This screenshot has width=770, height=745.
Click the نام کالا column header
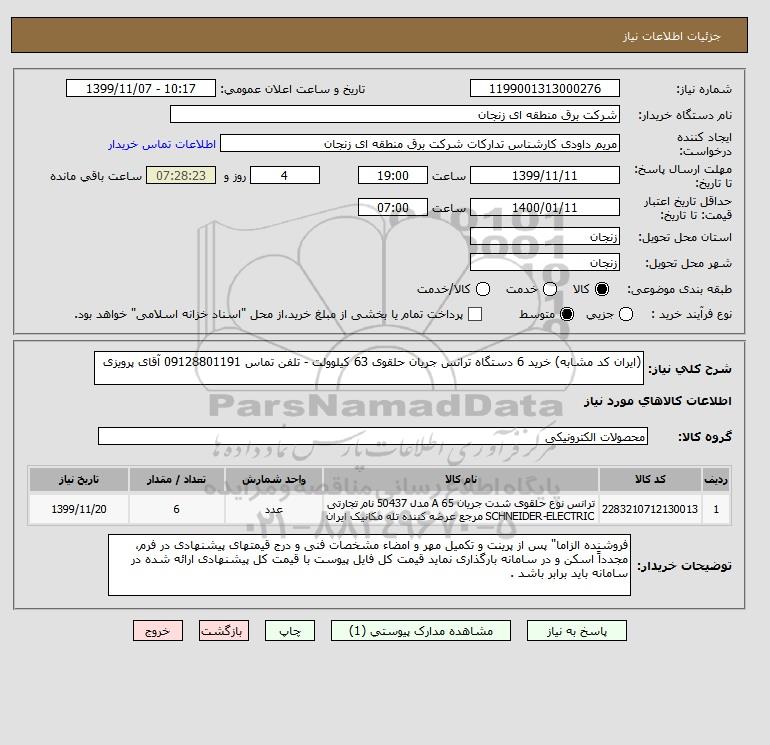(x=461, y=479)
